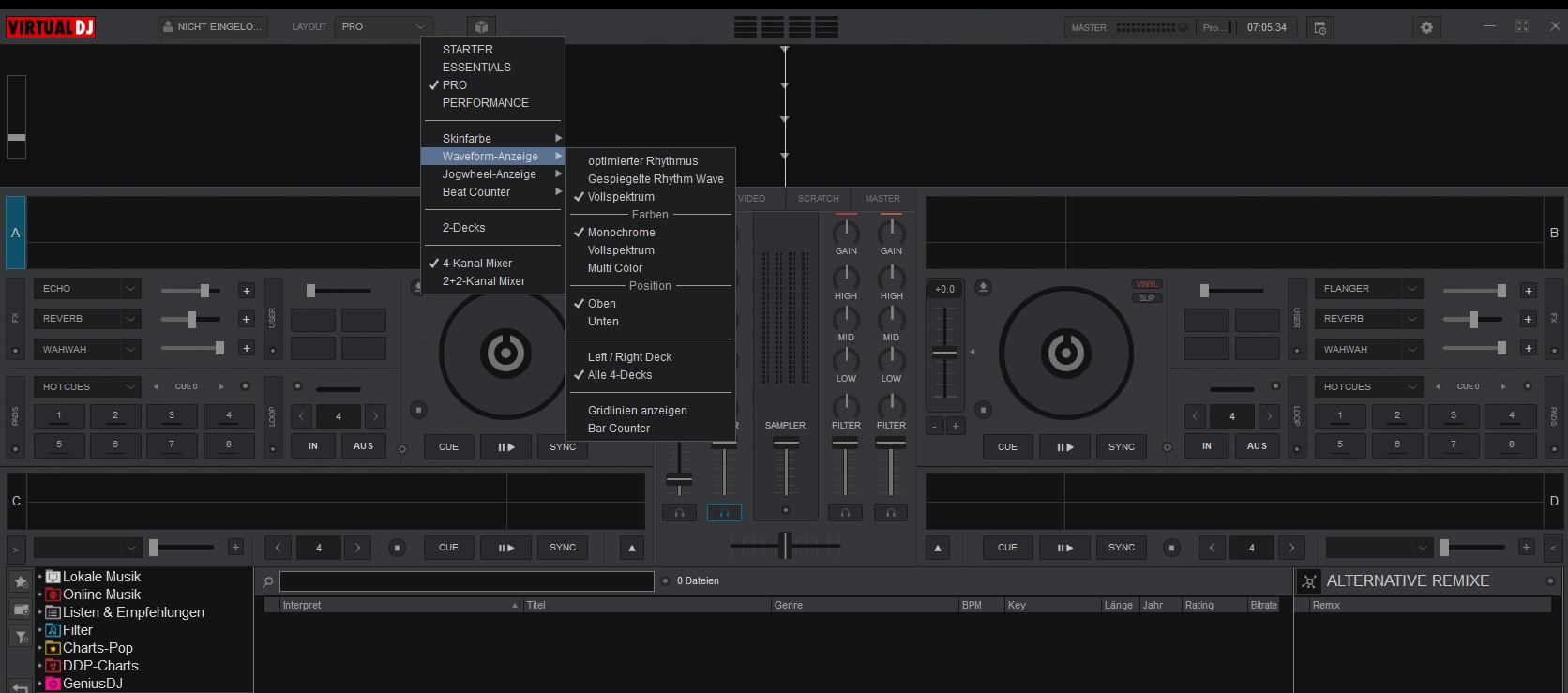The width and height of the screenshot is (1568, 693).
Task: Click the Alternative Remixe panel icon
Action: tap(1309, 581)
